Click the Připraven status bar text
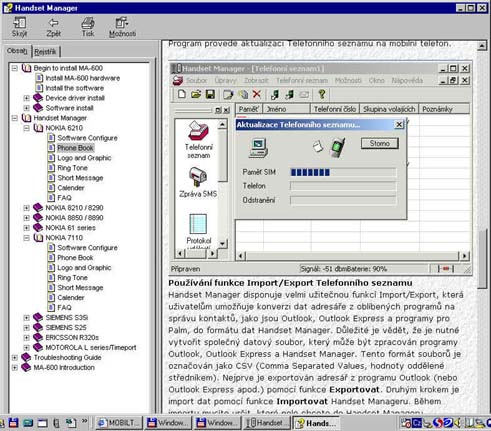491x431 pixels. [x=186, y=269]
